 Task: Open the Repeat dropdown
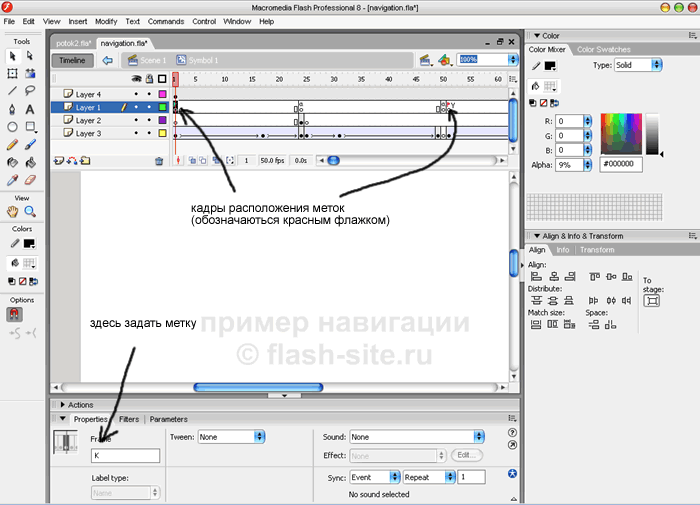click(x=429, y=477)
